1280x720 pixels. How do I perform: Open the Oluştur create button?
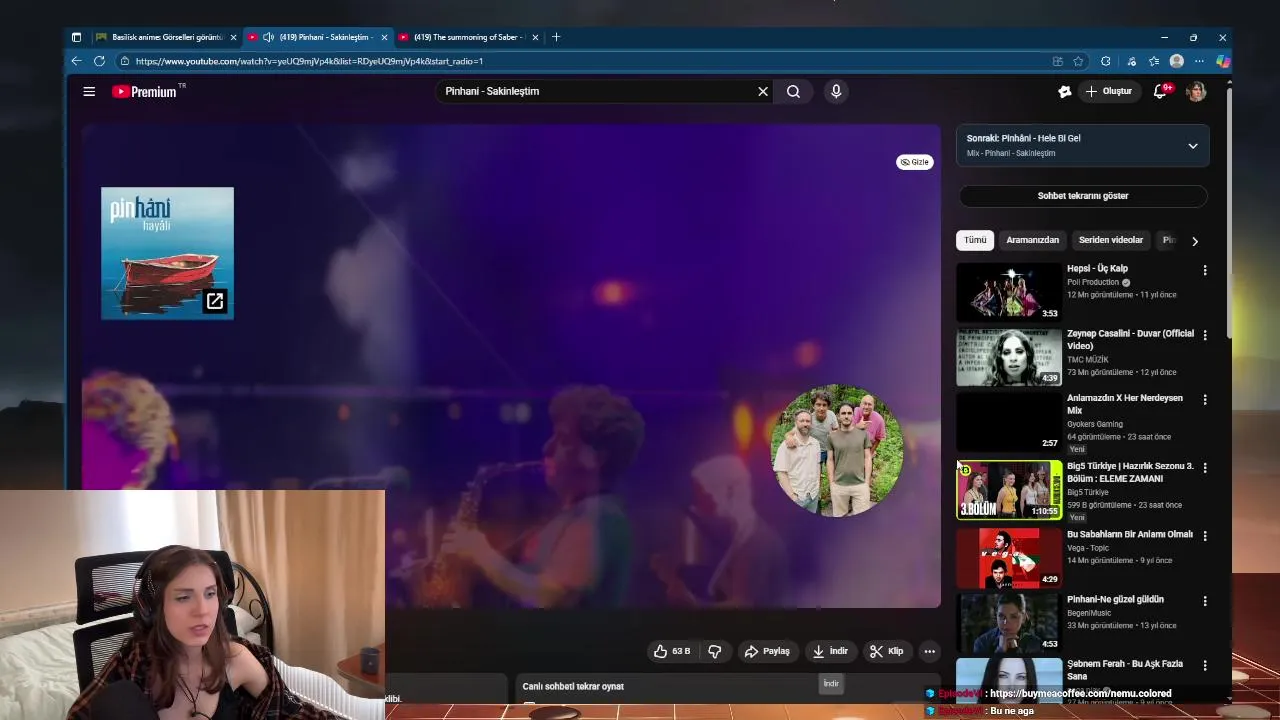coord(1109,91)
